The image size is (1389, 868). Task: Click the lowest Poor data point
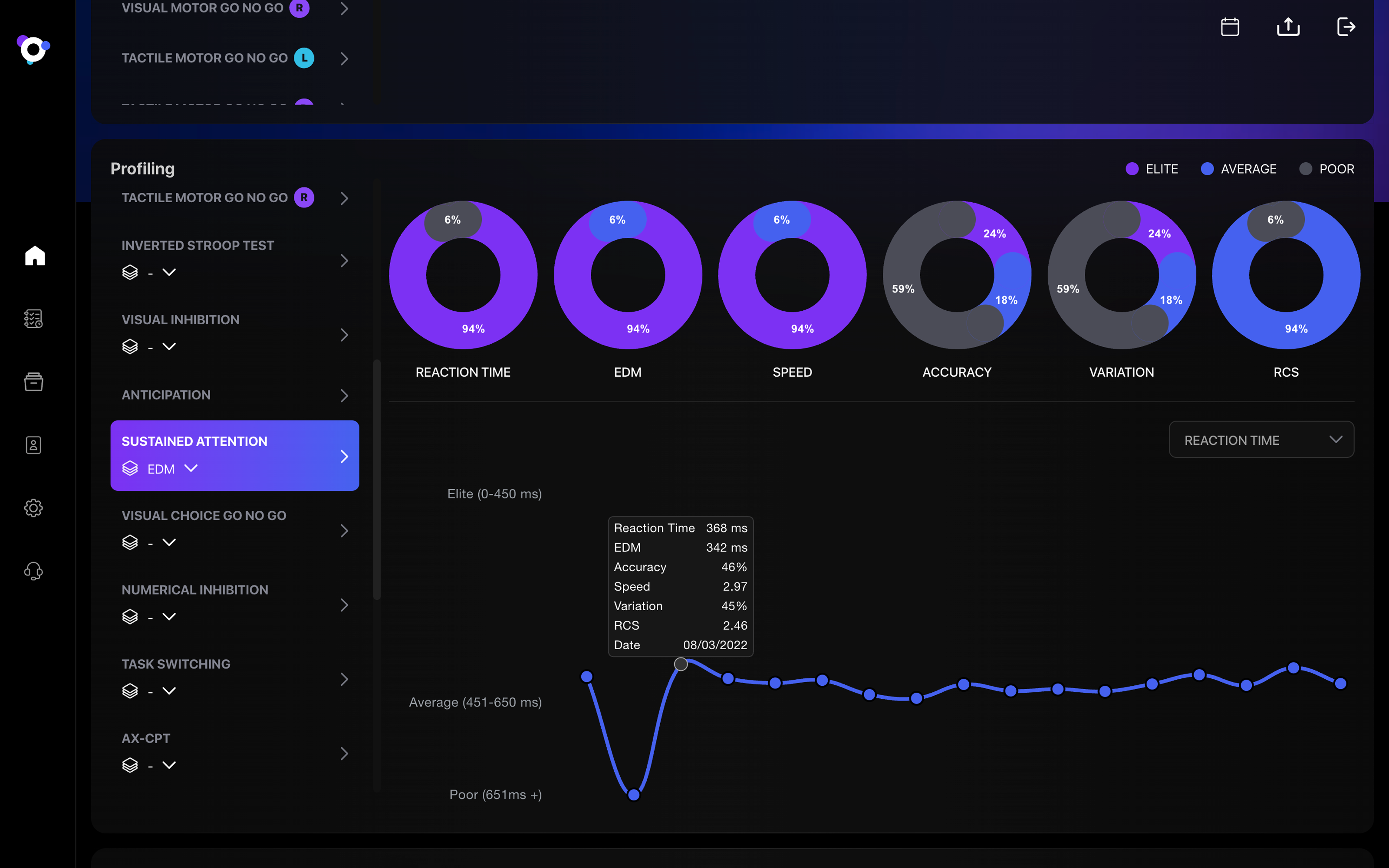634,795
